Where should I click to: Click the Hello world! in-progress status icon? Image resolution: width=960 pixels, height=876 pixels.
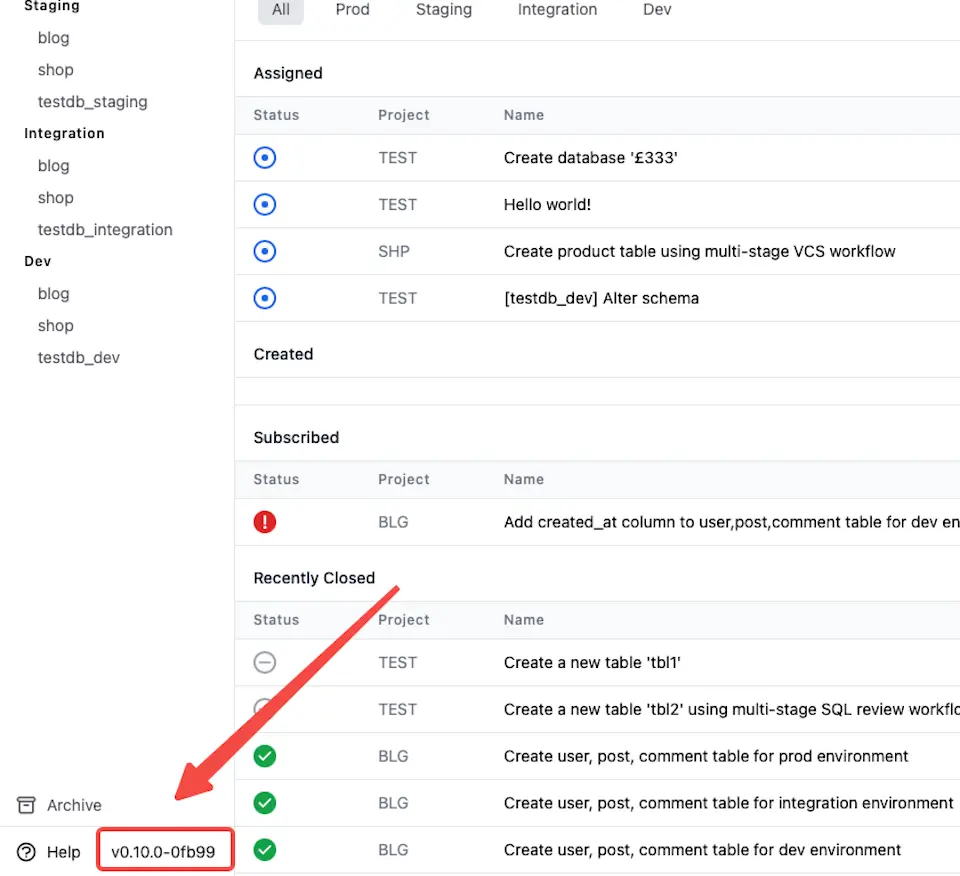tap(265, 205)
